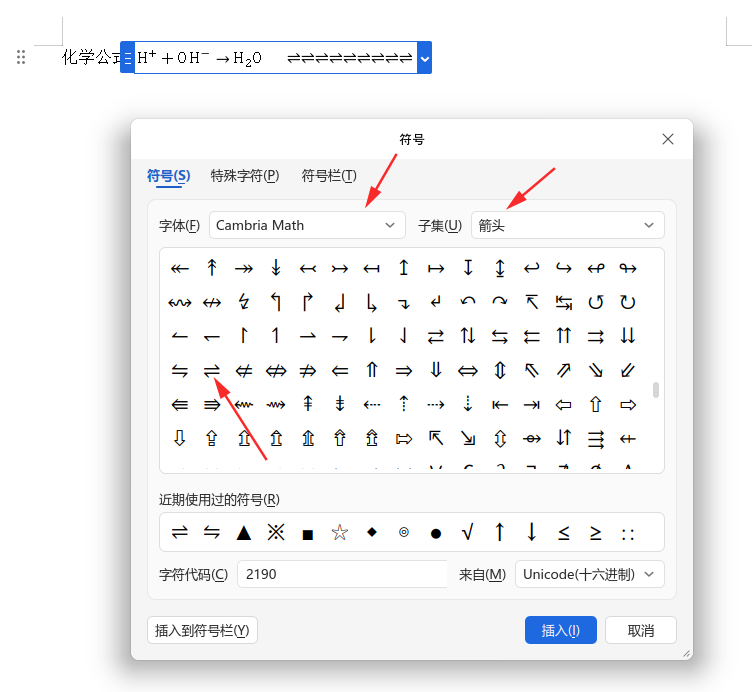Pick the north-east double arrow ⇗
Screen dimensions: 752x692
[564, 370]
